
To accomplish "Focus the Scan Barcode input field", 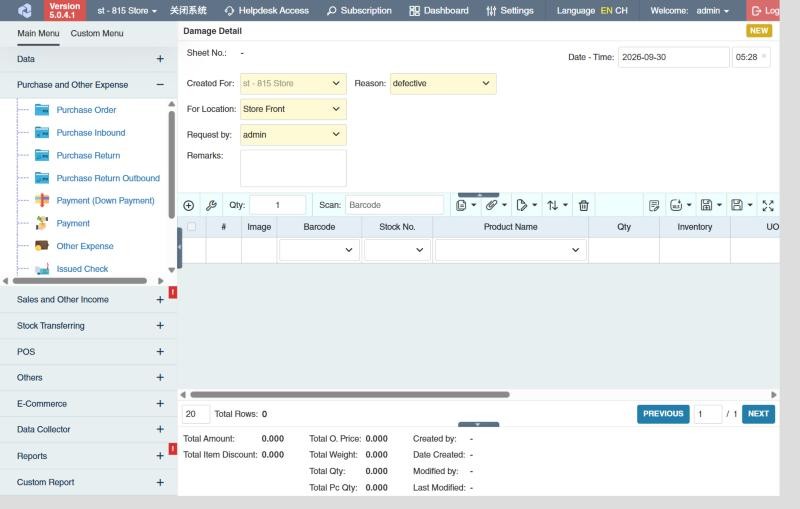I will point(394,205).
